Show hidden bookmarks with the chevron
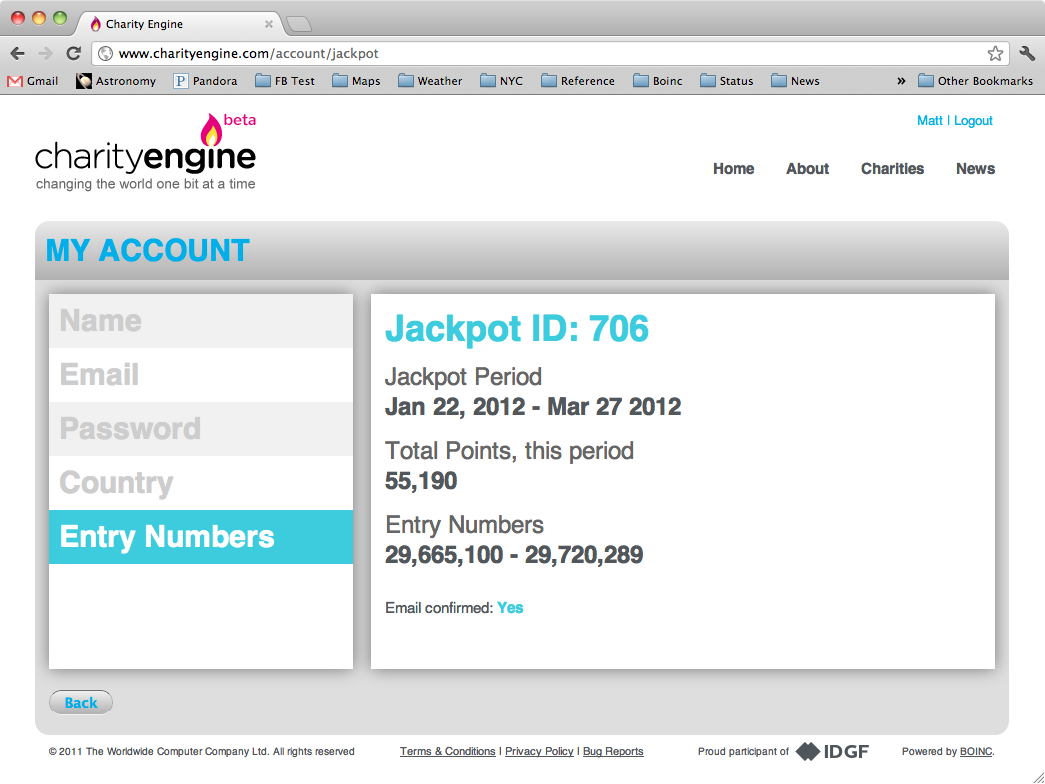This screenshot has width=1045, height=784. tap(901, 81)
